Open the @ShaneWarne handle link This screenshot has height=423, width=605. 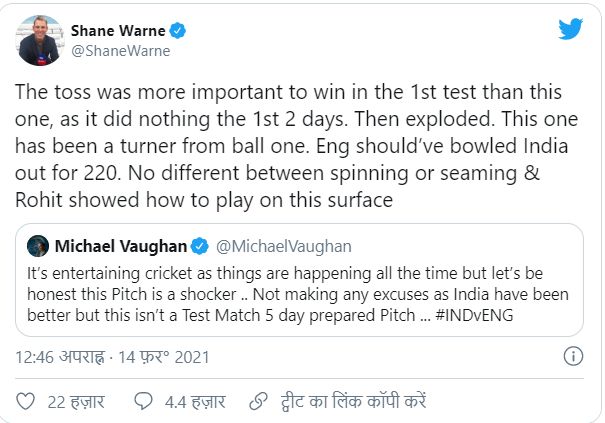[x=119, y=51]
